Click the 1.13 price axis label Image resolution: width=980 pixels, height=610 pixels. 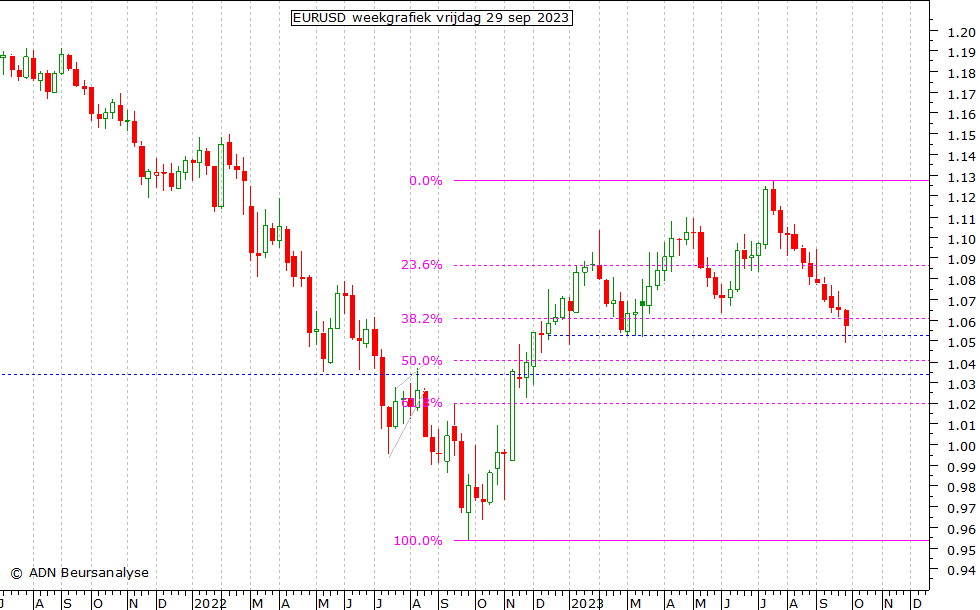[x=961, y=178]
